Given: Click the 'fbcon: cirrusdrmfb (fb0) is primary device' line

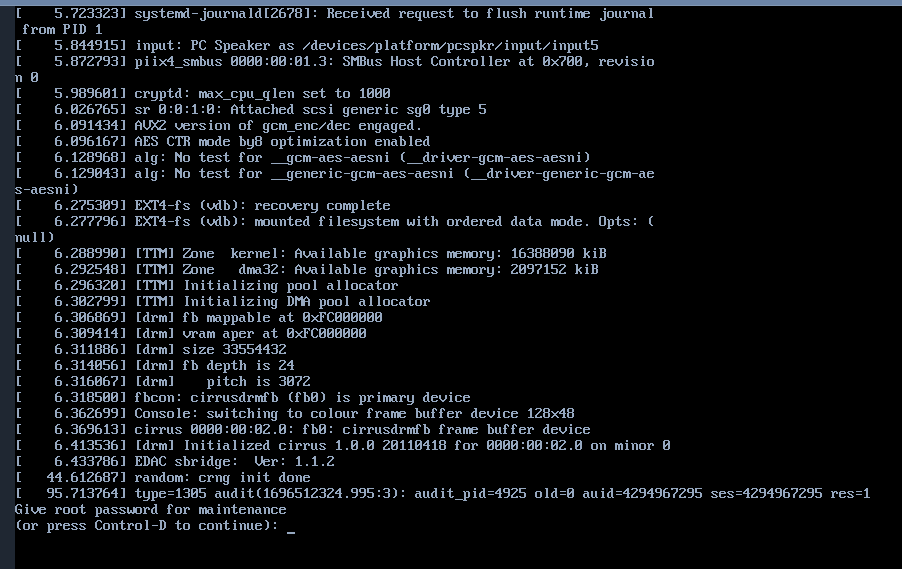Looking at the screenshot, I should point(243,398).
